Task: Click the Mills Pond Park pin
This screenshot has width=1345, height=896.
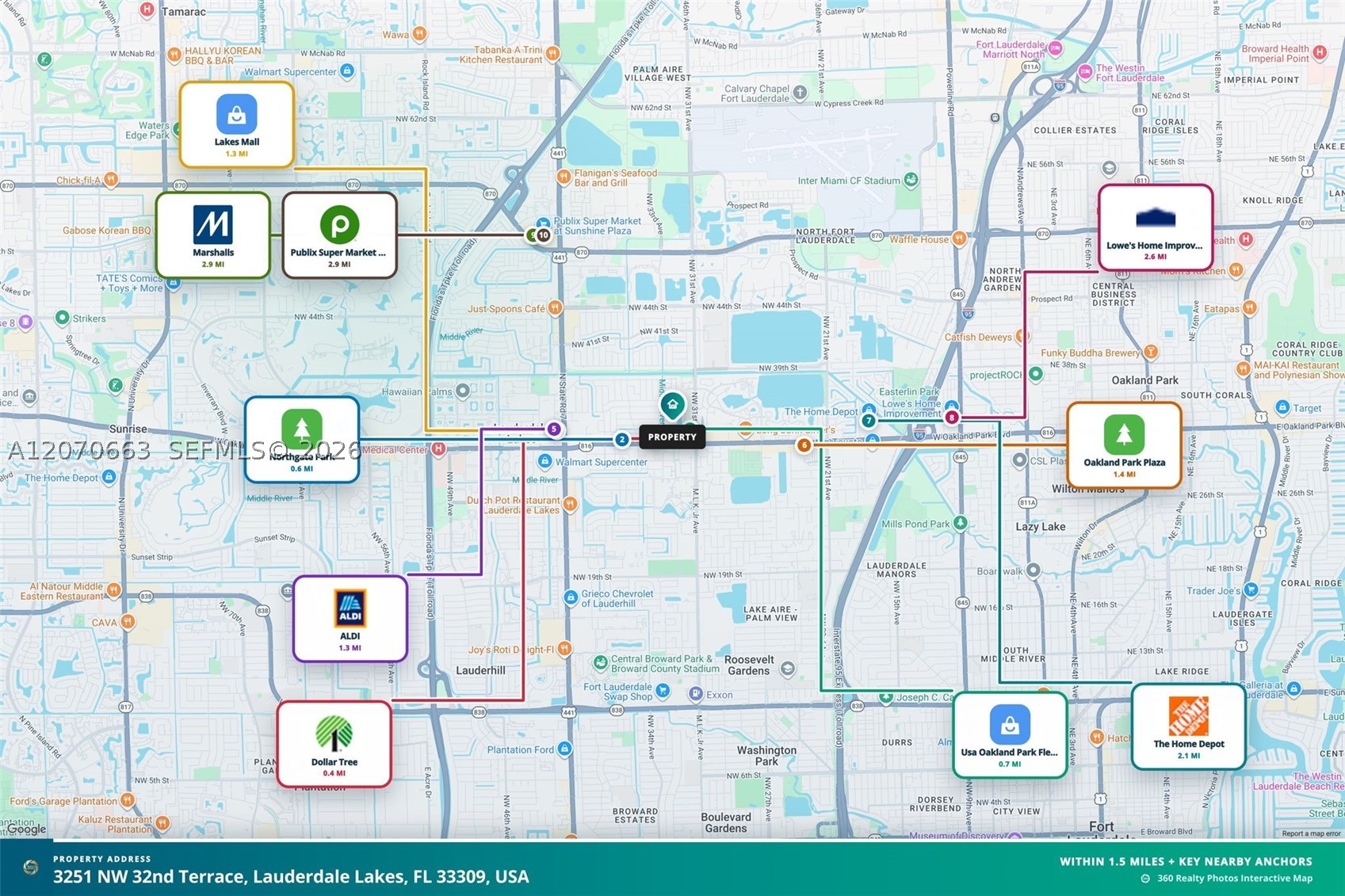Action: [x=961, y=523]
